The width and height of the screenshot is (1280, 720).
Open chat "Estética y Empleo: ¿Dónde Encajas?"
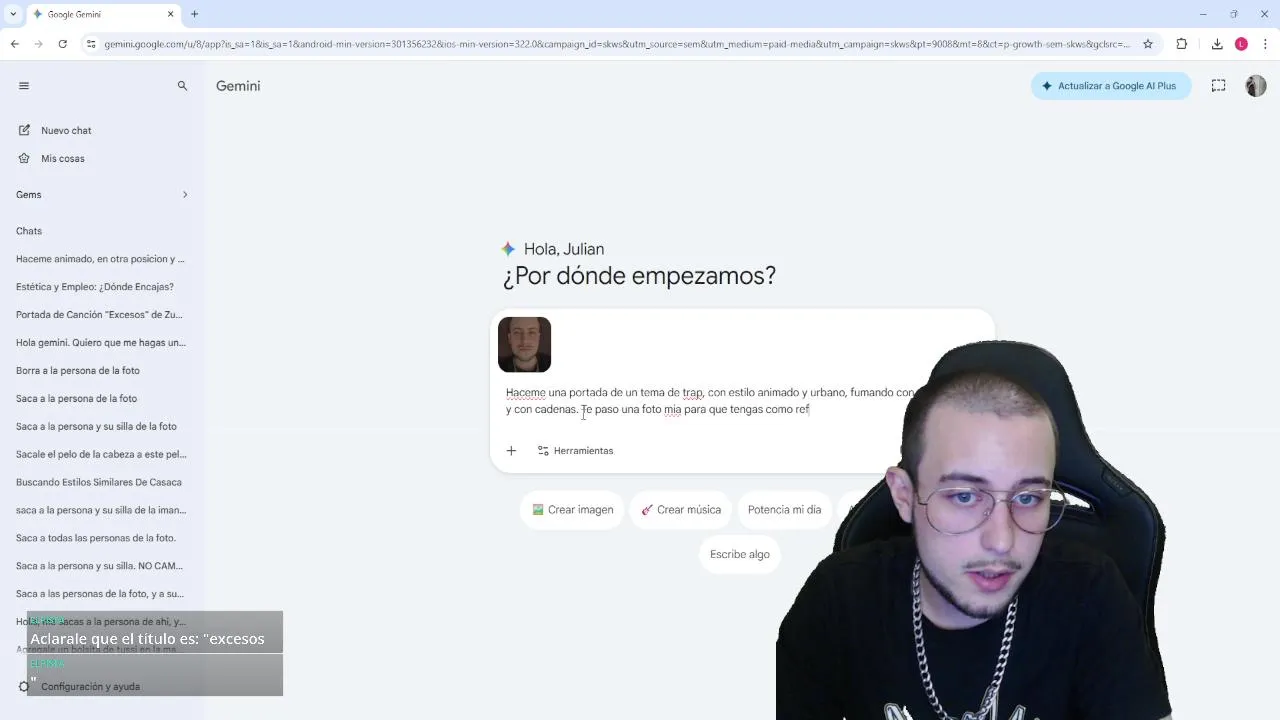pyautogui.click(x=95, y=287)
